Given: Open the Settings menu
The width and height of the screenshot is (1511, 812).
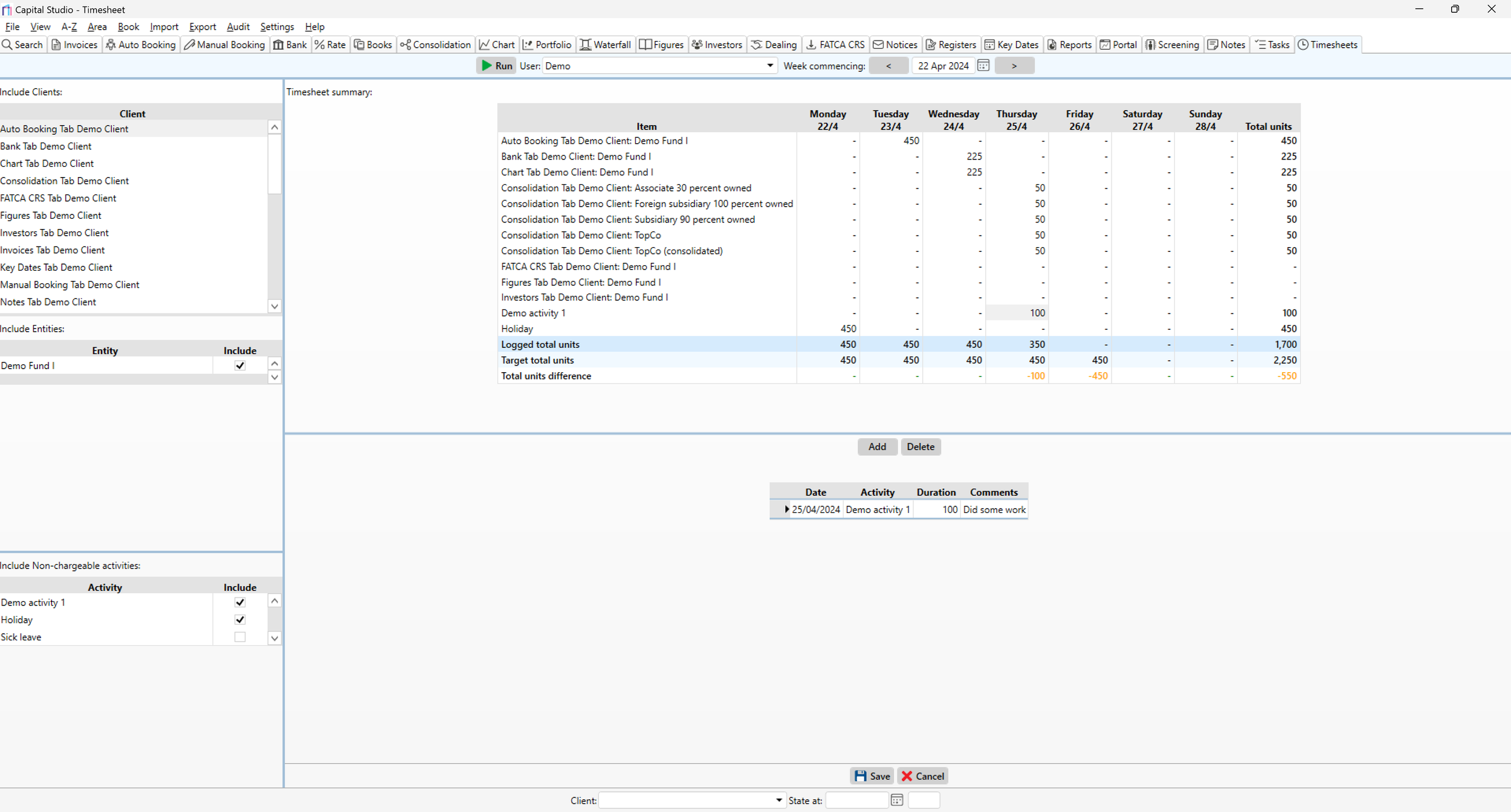Looking at the screenshot, I should point(277,27).
